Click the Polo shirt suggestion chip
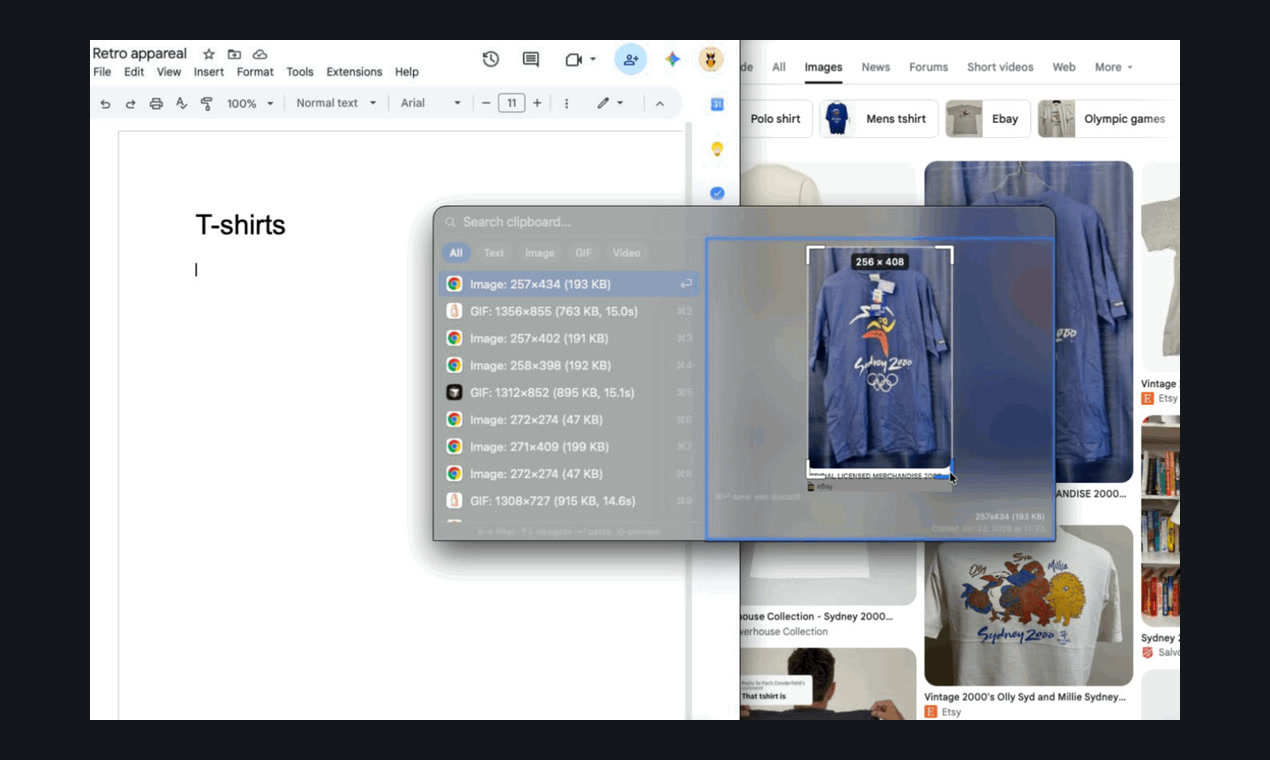This screenshot has height=760, width=1270. [776, 119]
